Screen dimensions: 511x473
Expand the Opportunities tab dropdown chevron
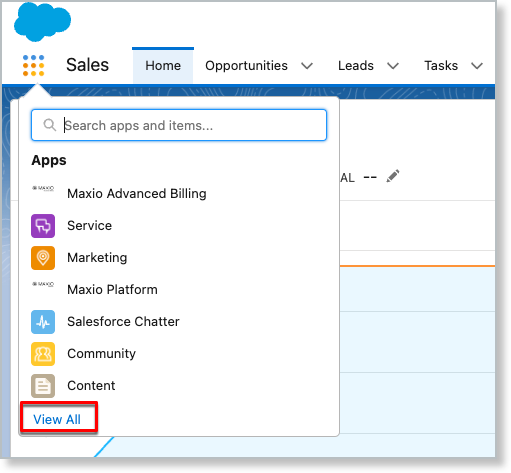307,66
